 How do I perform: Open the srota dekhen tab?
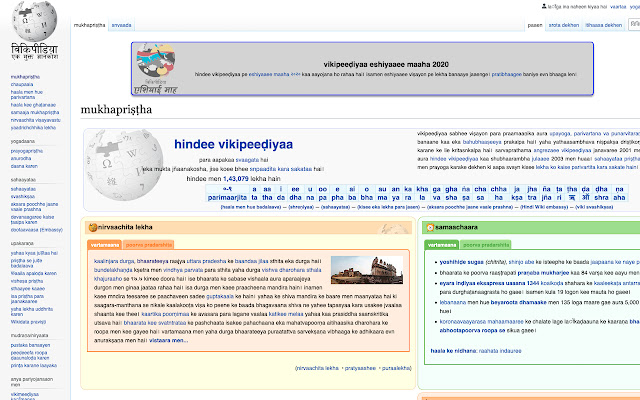(564, 25)
